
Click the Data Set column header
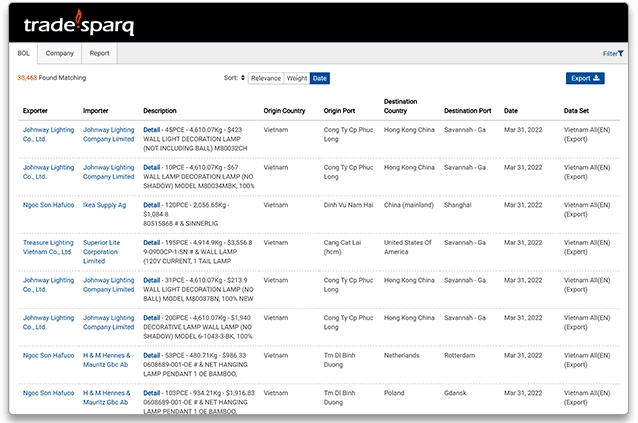click(576, 111)
